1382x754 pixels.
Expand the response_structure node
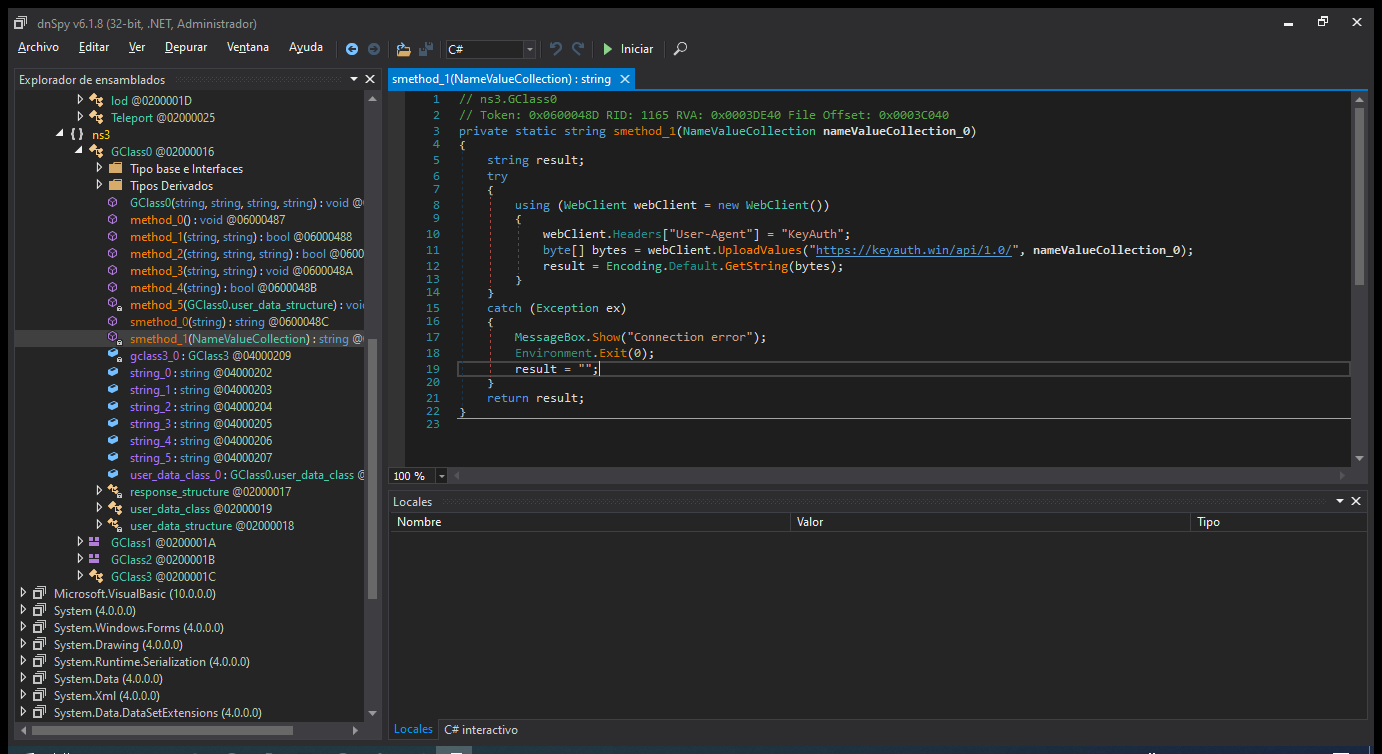pyautogui.click(x=100, y=491)
